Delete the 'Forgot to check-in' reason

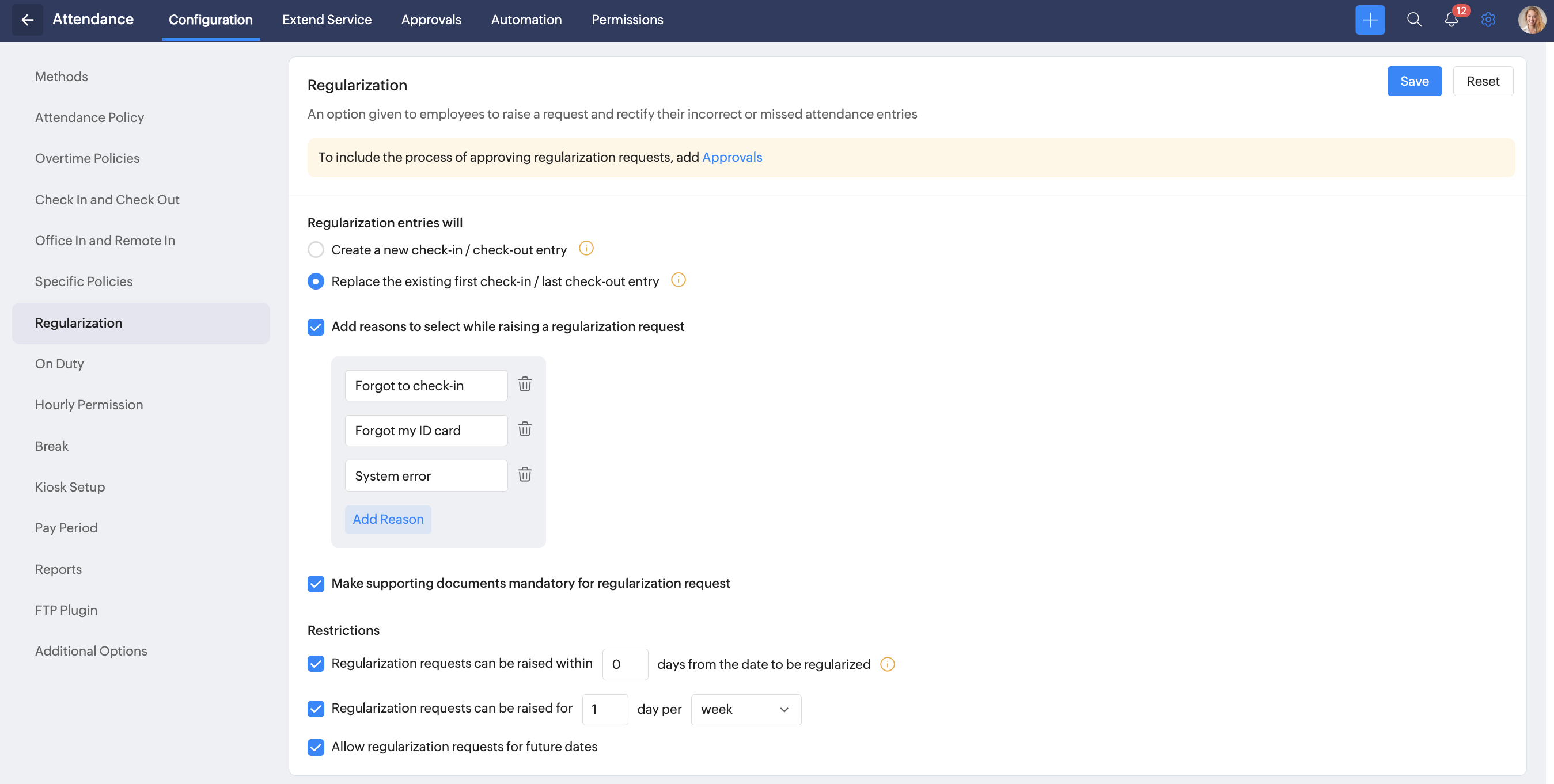pos(524,385)
